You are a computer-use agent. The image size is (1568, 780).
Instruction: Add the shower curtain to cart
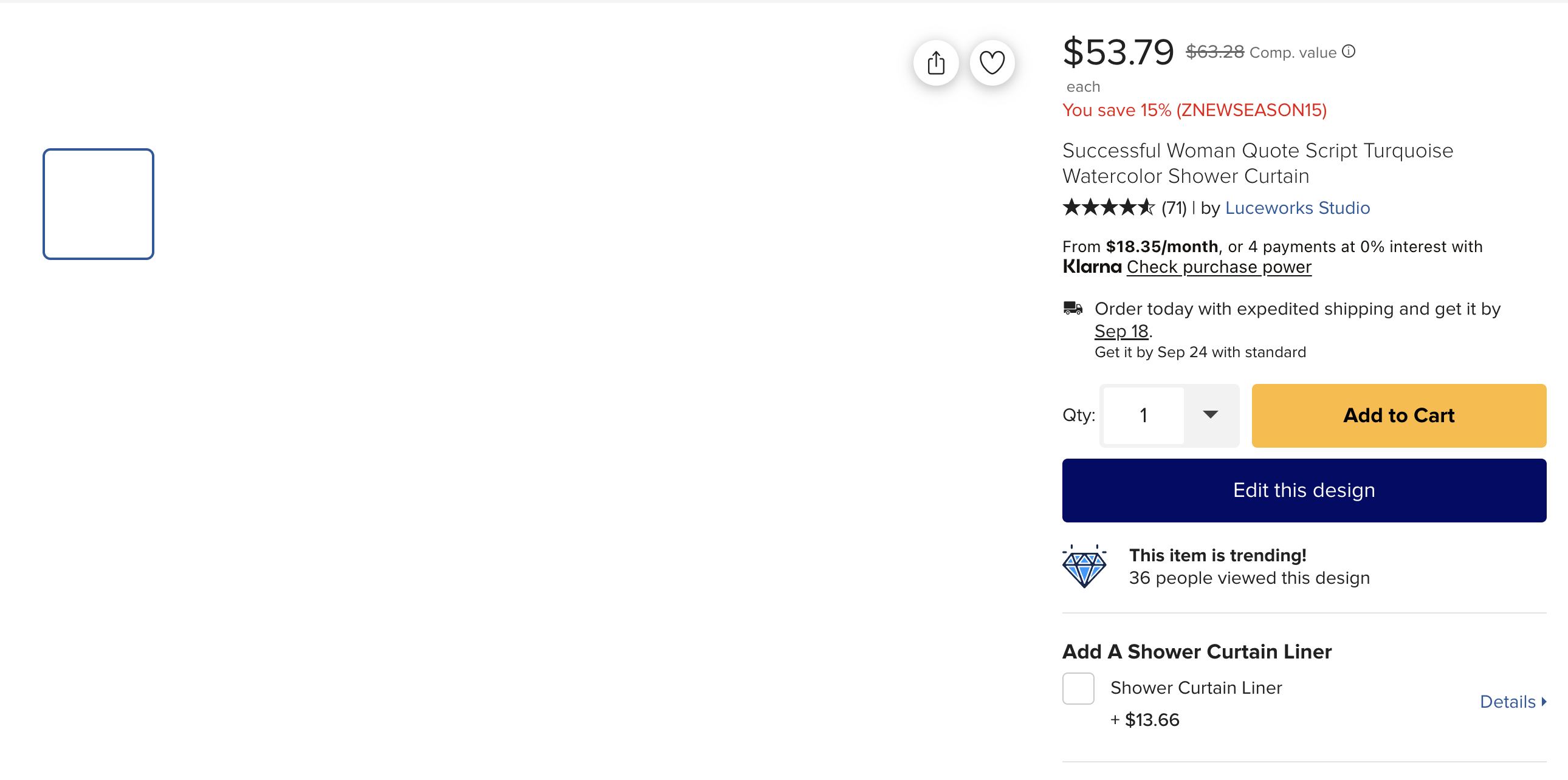click(x=1398, y=416)
